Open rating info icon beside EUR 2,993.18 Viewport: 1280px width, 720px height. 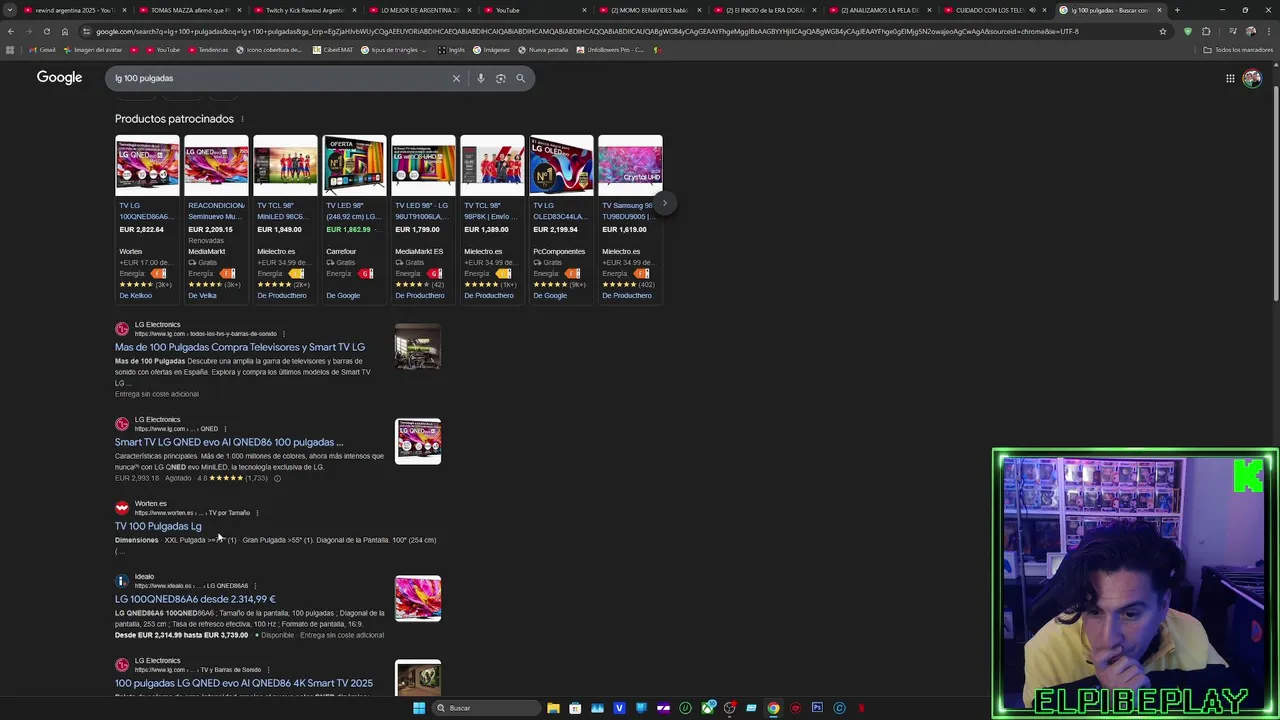point(277,478)
